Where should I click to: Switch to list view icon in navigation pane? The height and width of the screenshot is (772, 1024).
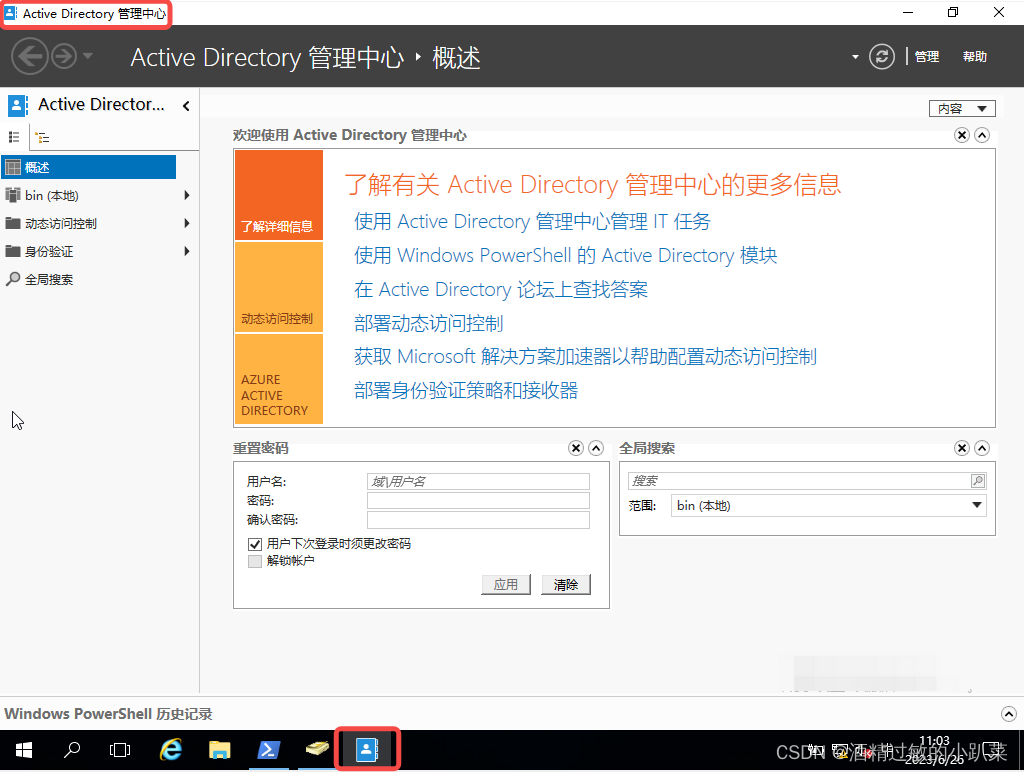(14, 137)
